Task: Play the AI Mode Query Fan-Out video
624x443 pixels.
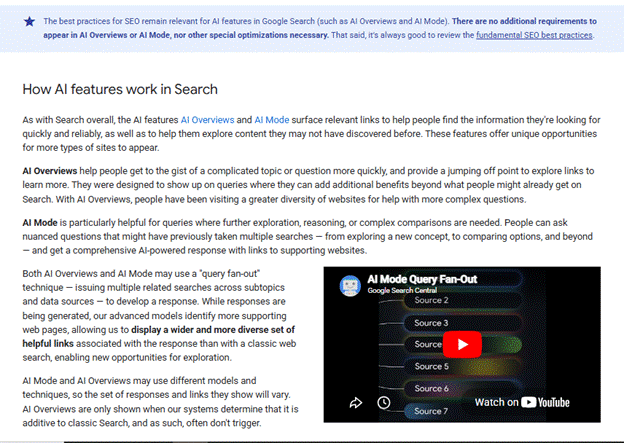Action: point(462,344)
